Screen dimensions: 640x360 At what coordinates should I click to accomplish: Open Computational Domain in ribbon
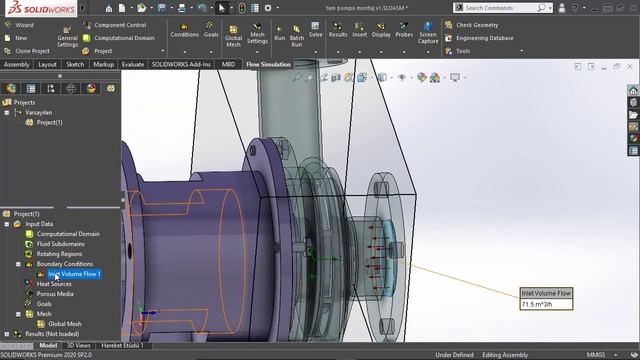(119, 38)
